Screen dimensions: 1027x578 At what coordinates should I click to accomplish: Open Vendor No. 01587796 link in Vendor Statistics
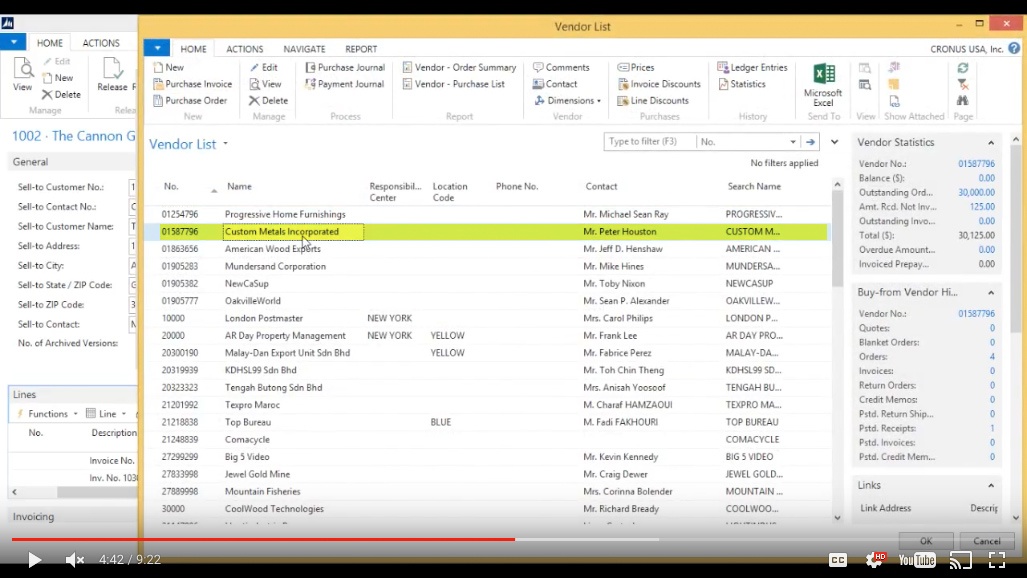point(976,164)
